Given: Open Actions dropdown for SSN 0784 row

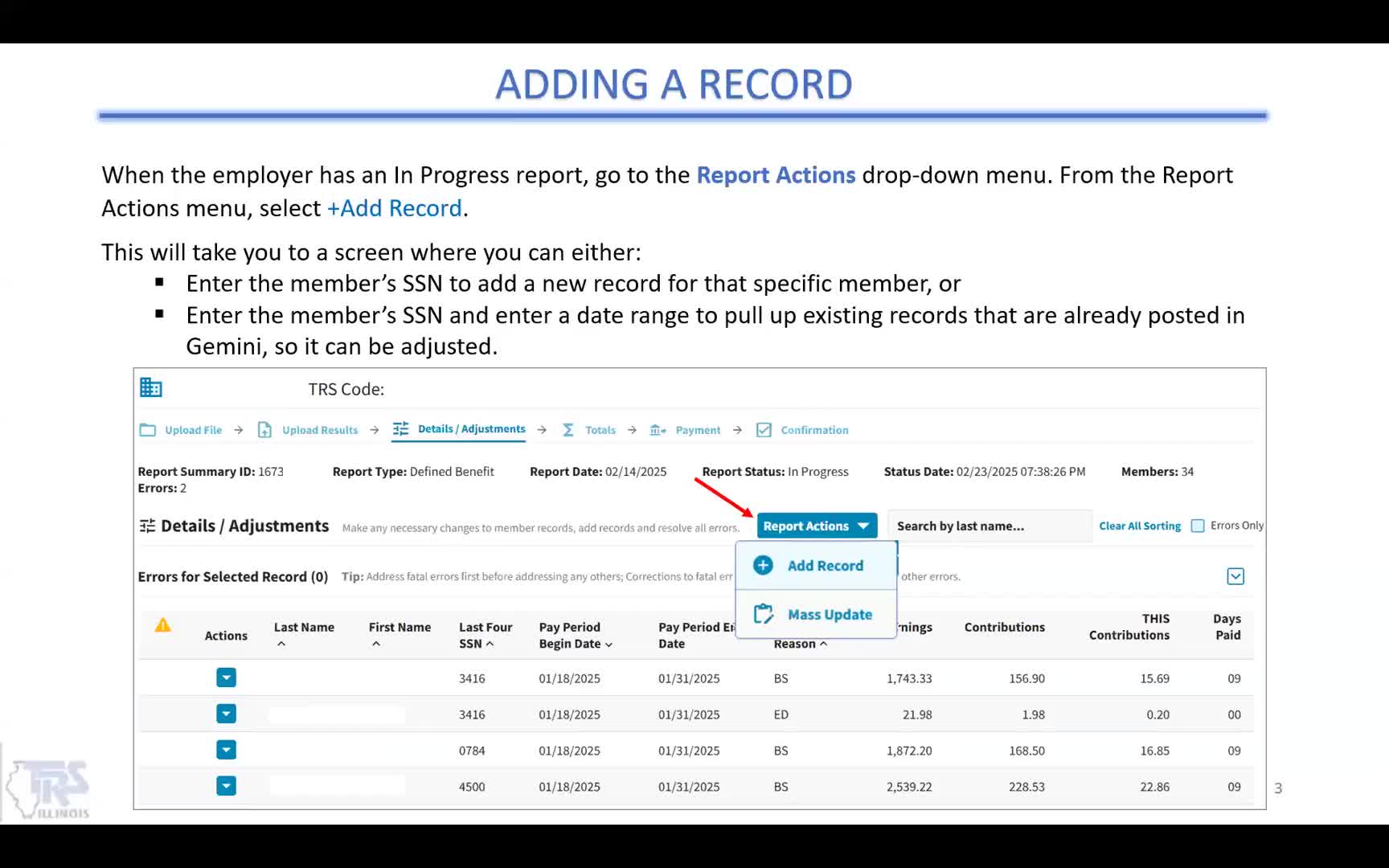Looking at the screenshot, I should pyautogui.click(x=226, y=750).
